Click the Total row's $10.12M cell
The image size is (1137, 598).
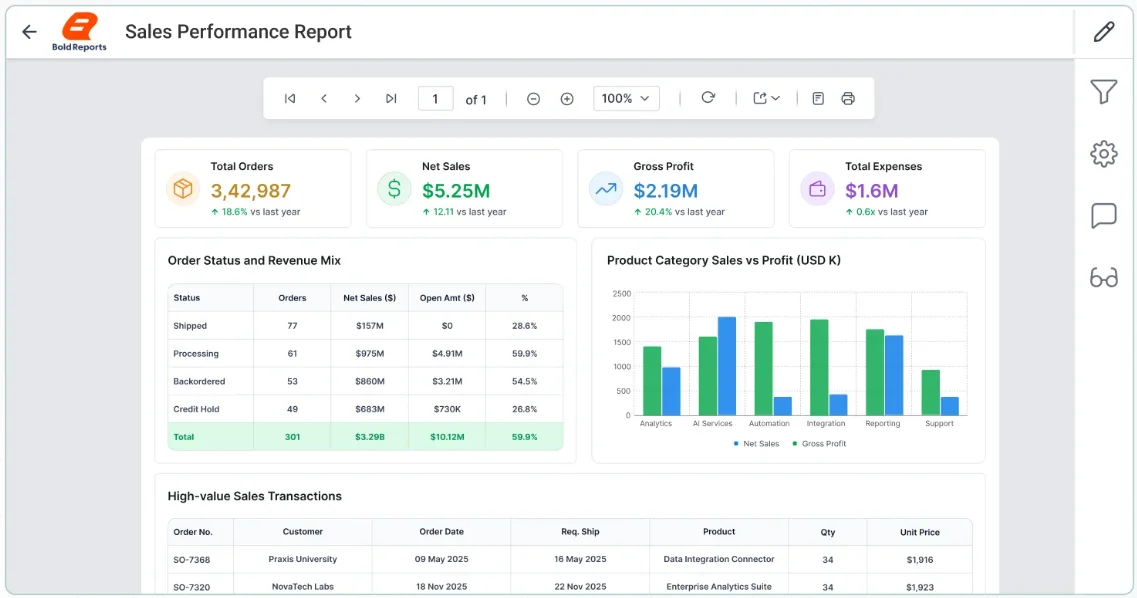point(447,437)
